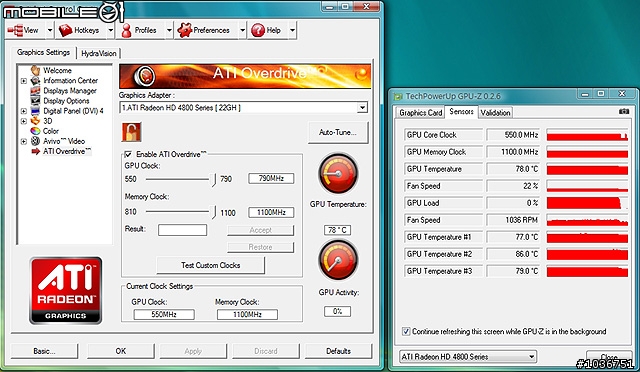
Task: Open the Help dropdown arrow
Action: 292,30
